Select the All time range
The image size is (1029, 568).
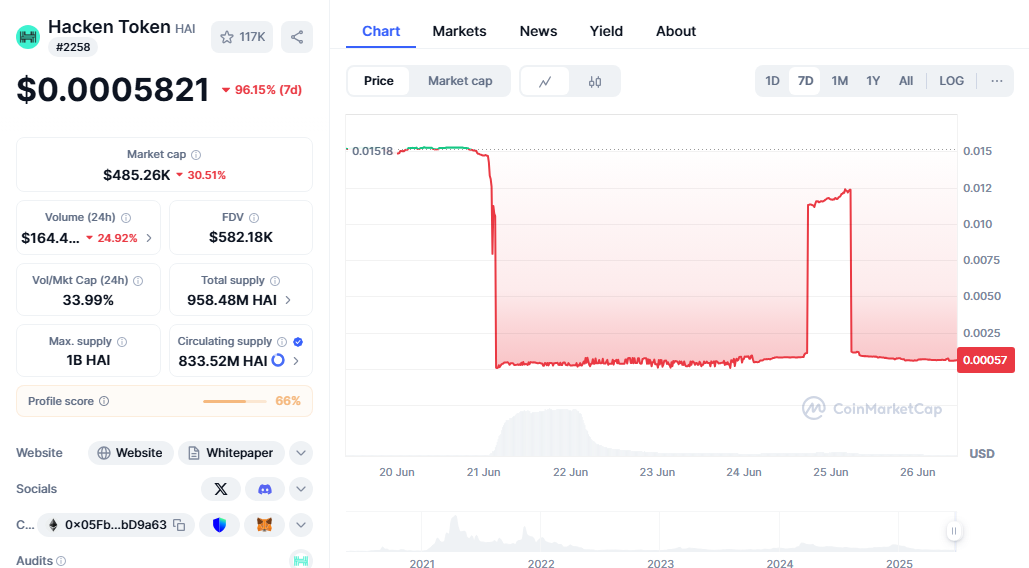click(x=906, y=81)
